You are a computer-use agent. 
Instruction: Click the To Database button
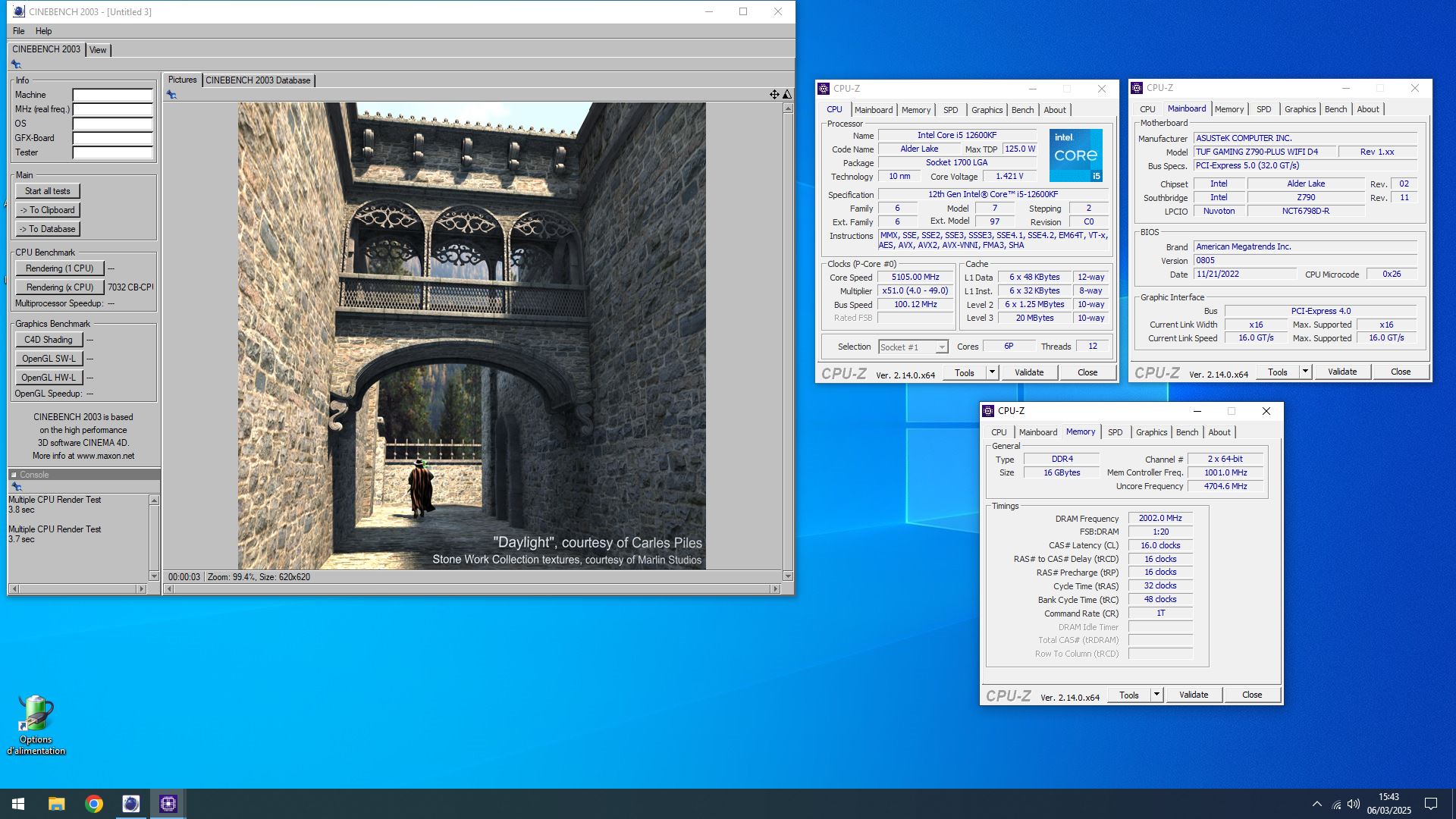click(x=48, y=229)
